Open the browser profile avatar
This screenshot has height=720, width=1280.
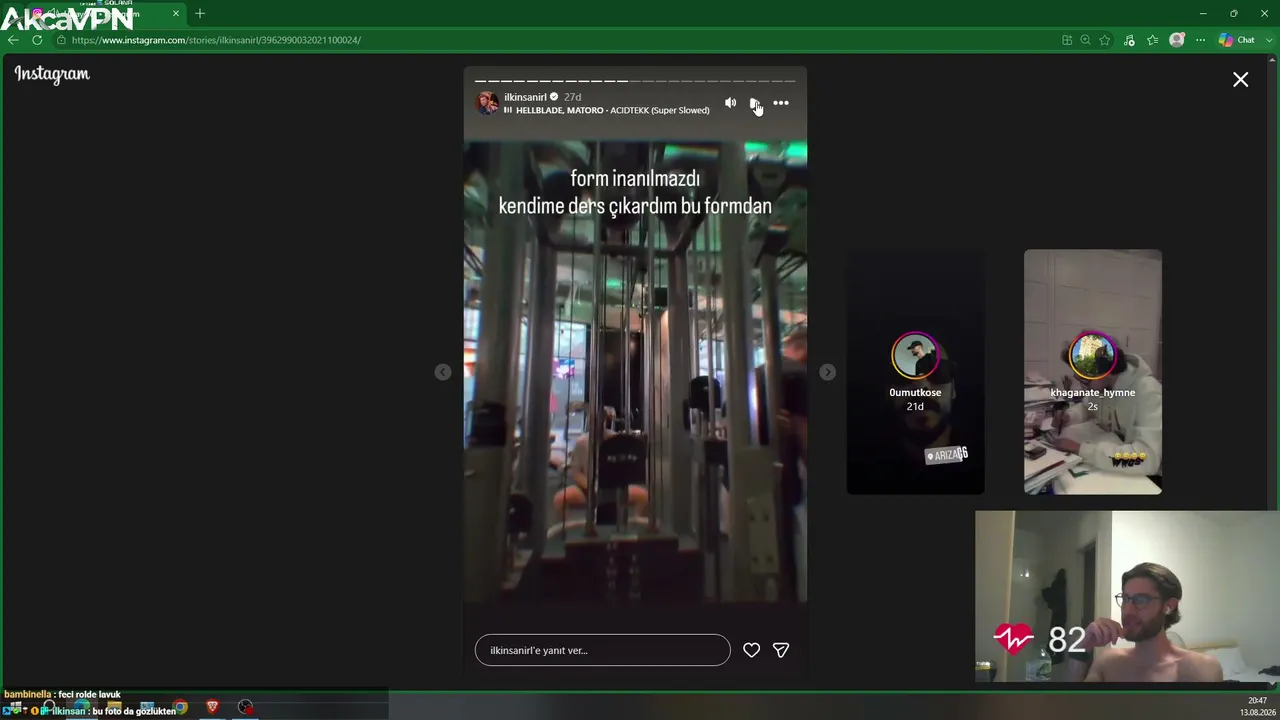pyautogui.click(x=1177, y=40)
